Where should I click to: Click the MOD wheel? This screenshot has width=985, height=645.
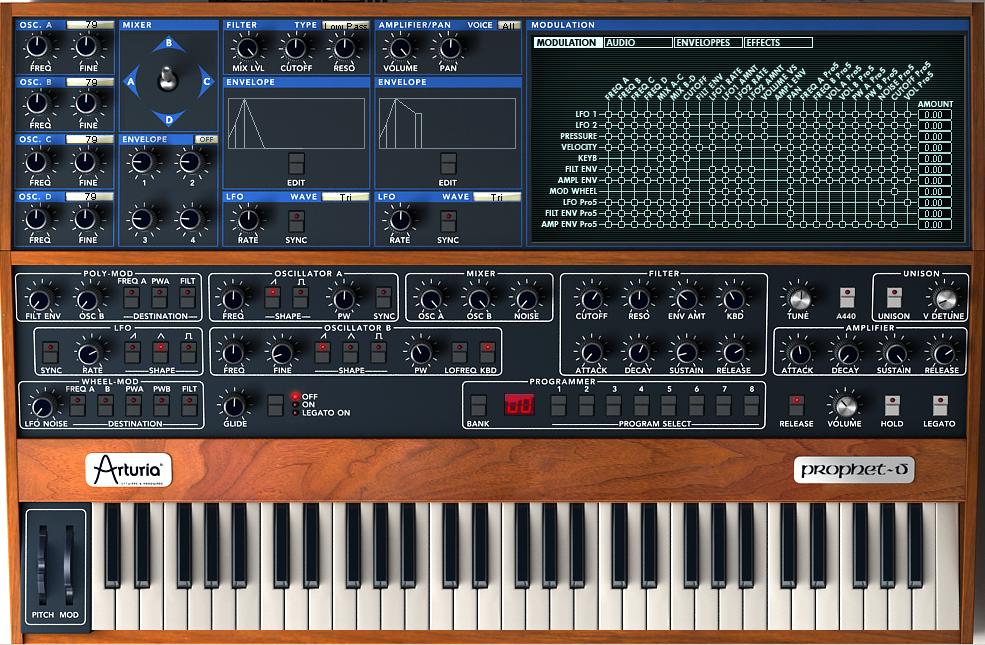(x=69, y=565)
